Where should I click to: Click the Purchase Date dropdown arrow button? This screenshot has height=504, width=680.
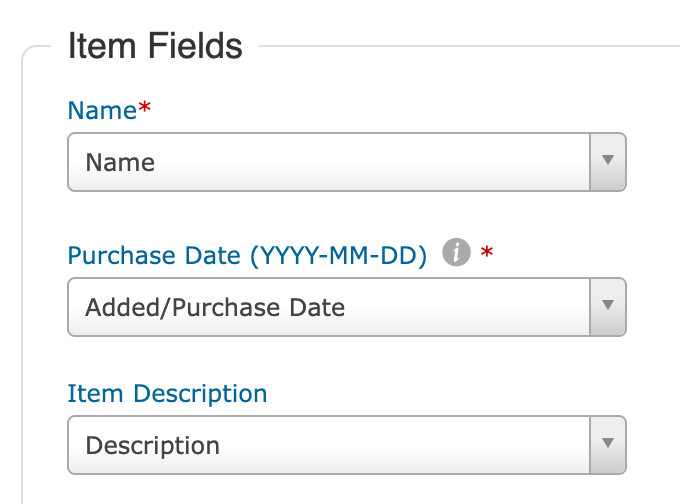point(607,306)
